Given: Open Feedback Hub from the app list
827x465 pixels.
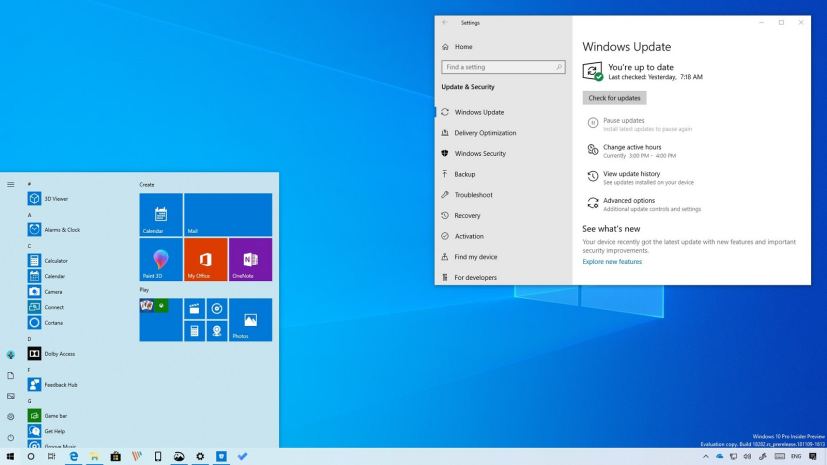Looking at the screenshot, I should click(x=53, y=385).
